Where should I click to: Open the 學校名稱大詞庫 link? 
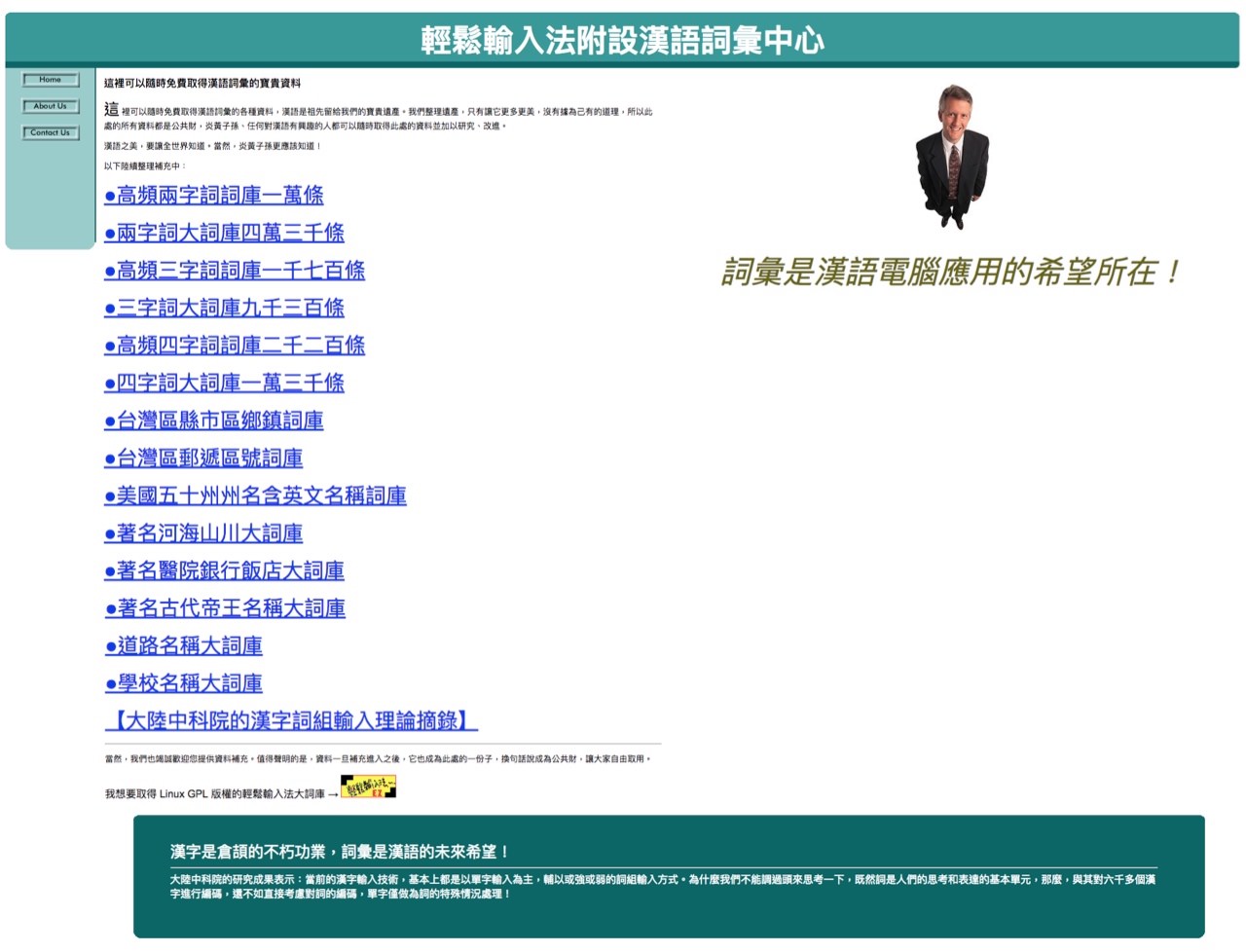point(184,684)
